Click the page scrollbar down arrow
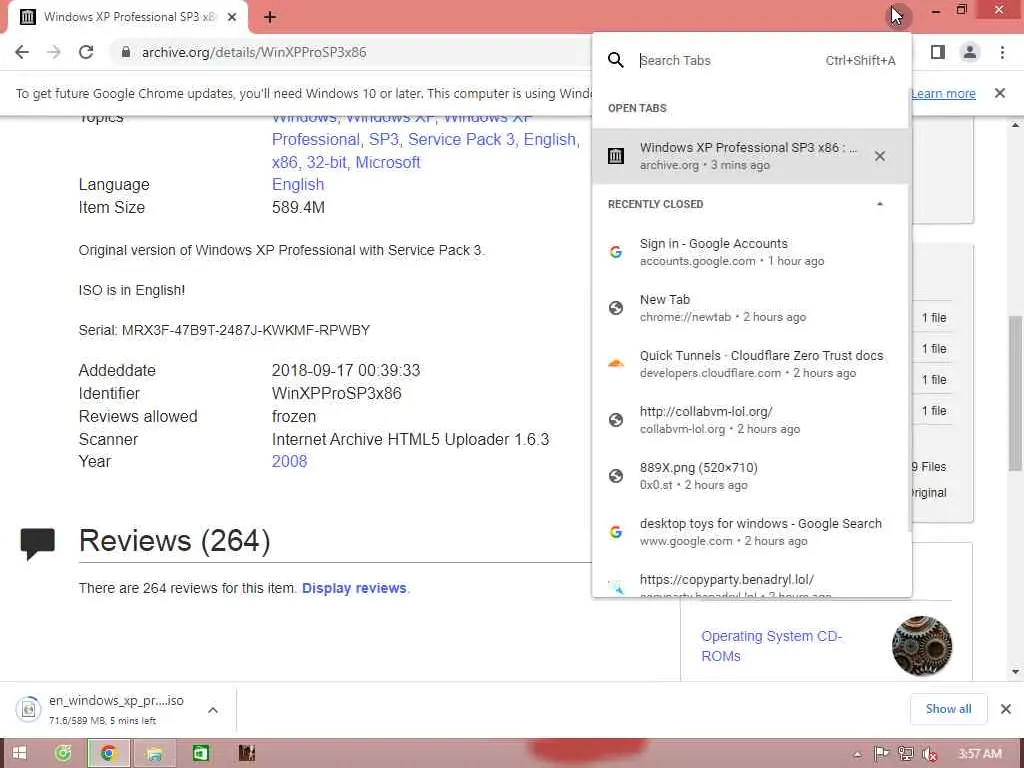The width and height of the screenshot is (1024, 768). click(1015, 671)
